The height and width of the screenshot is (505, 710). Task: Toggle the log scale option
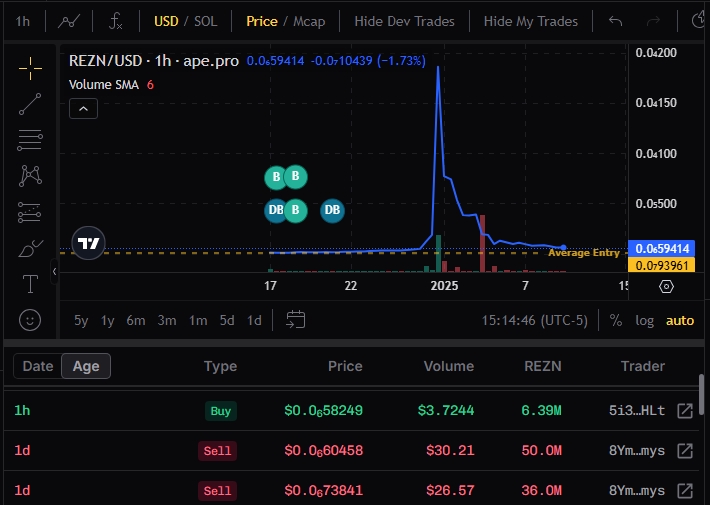(x=644, y=321)
